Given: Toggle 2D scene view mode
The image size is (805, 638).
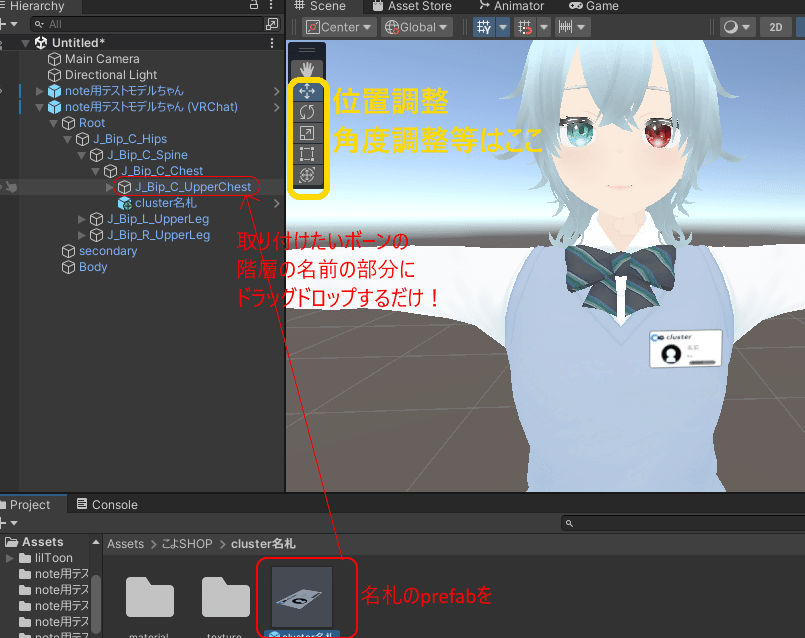Looking at the screenshot, I should 776,27.
